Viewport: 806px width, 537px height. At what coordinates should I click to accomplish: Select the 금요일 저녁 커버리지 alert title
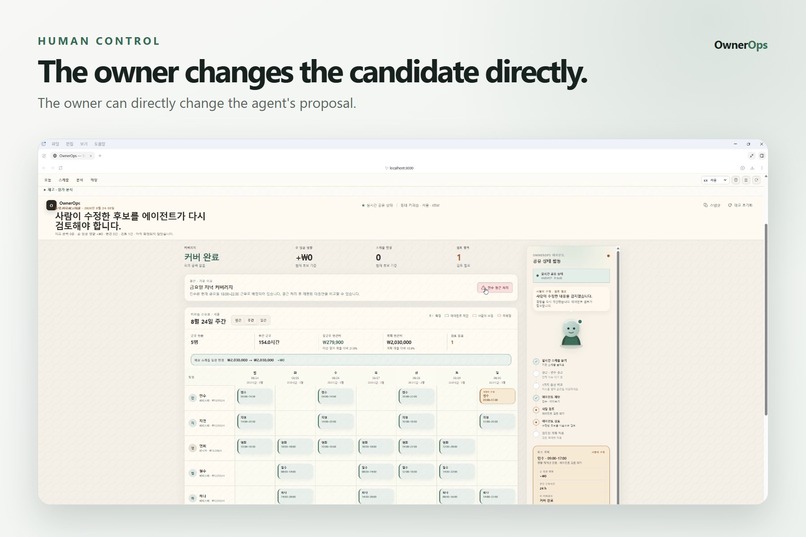211,287
